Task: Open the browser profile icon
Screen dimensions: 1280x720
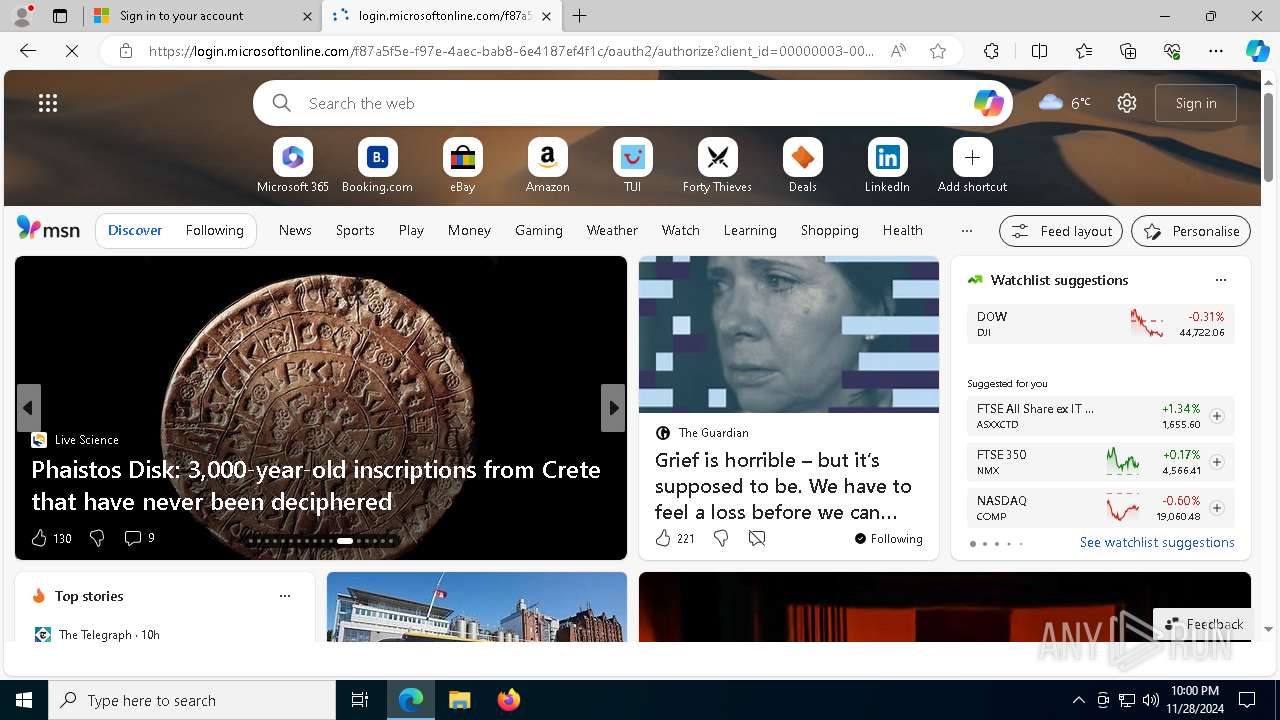Action: 22,16
